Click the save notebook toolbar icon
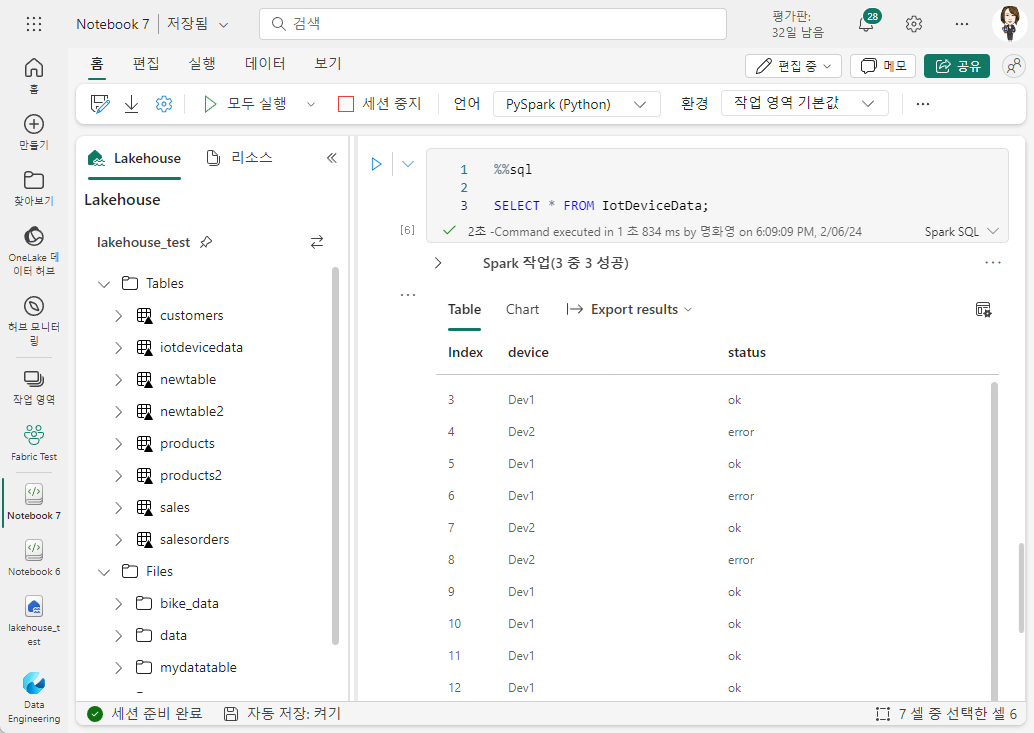The image size is (1034, 733). tap(100, 104)
